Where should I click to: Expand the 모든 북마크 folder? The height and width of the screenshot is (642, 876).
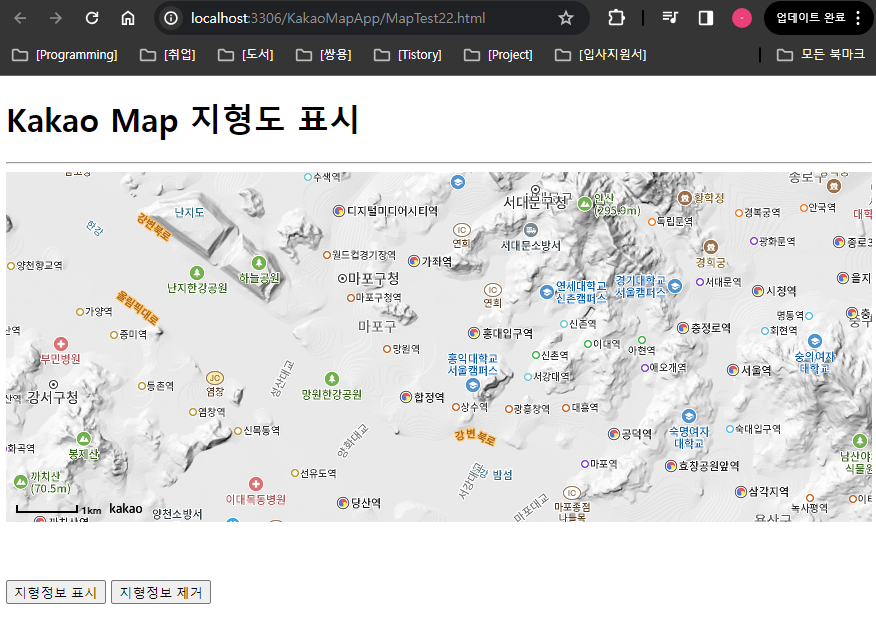(x=821, y=55)
